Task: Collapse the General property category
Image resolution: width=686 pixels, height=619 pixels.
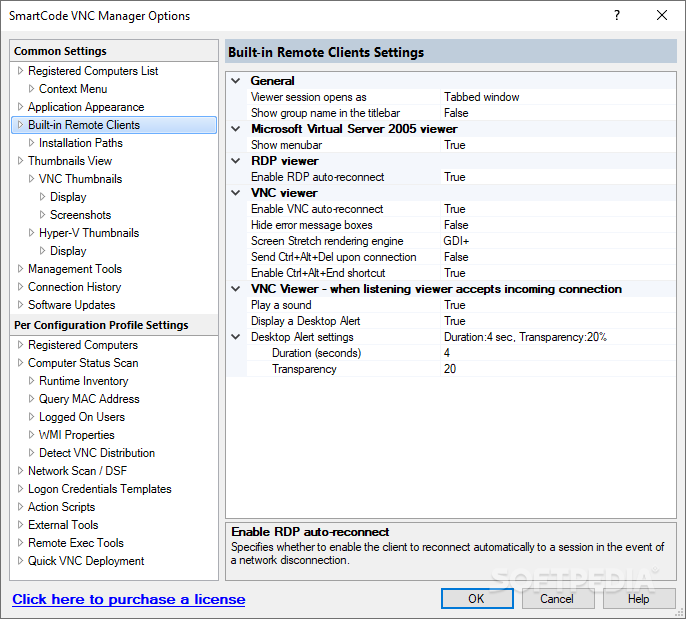Action: 236,81
